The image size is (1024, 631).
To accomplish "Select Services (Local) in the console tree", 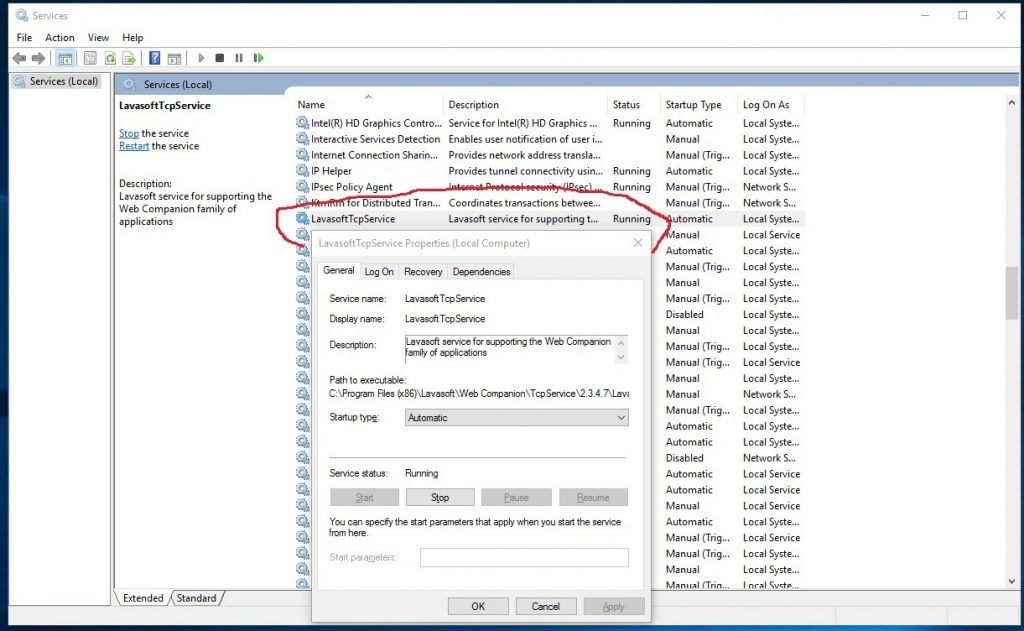I will point(62,81).
